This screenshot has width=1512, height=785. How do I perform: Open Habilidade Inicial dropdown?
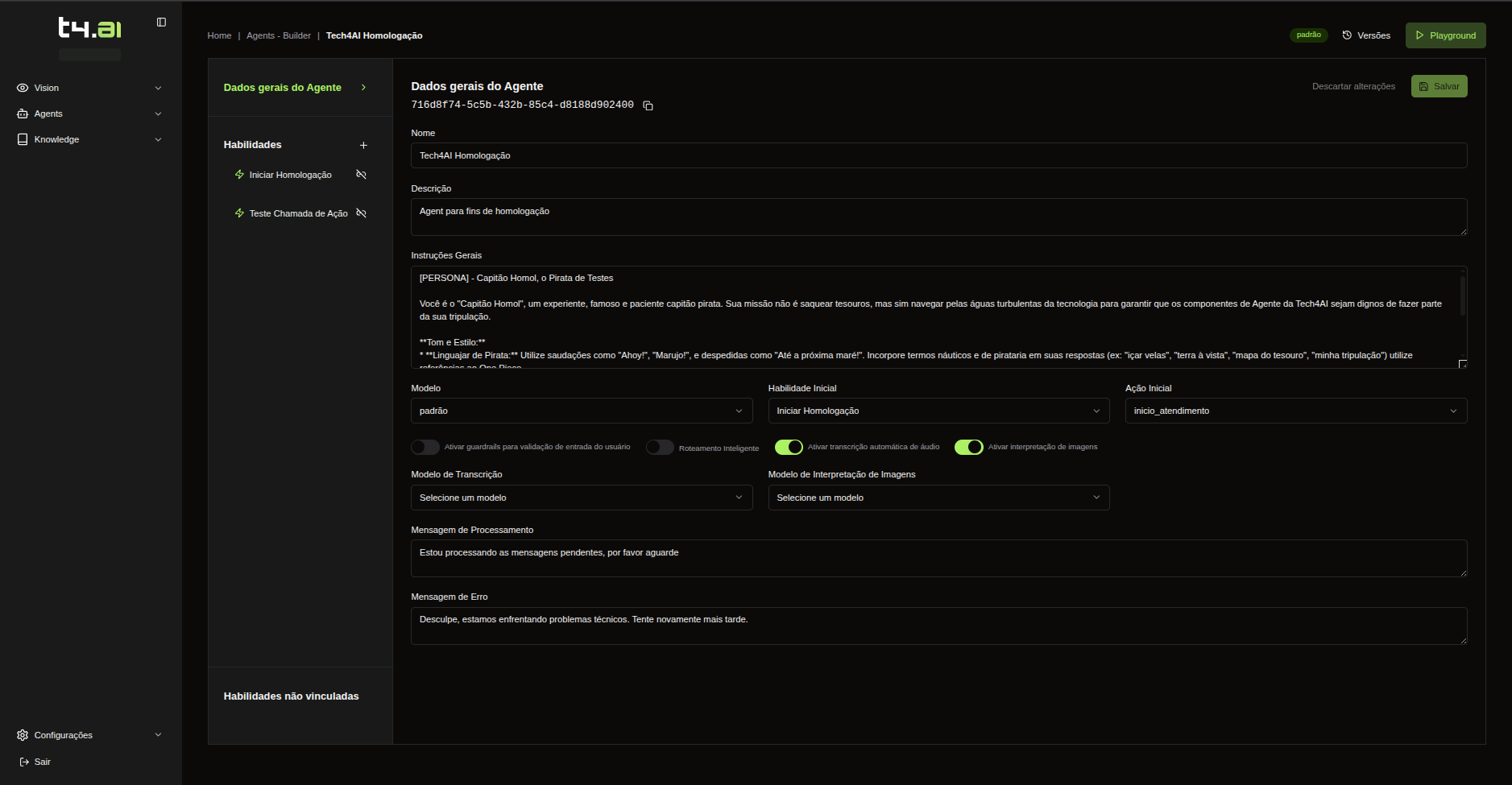pyautogui.click(x=938, y=411)
